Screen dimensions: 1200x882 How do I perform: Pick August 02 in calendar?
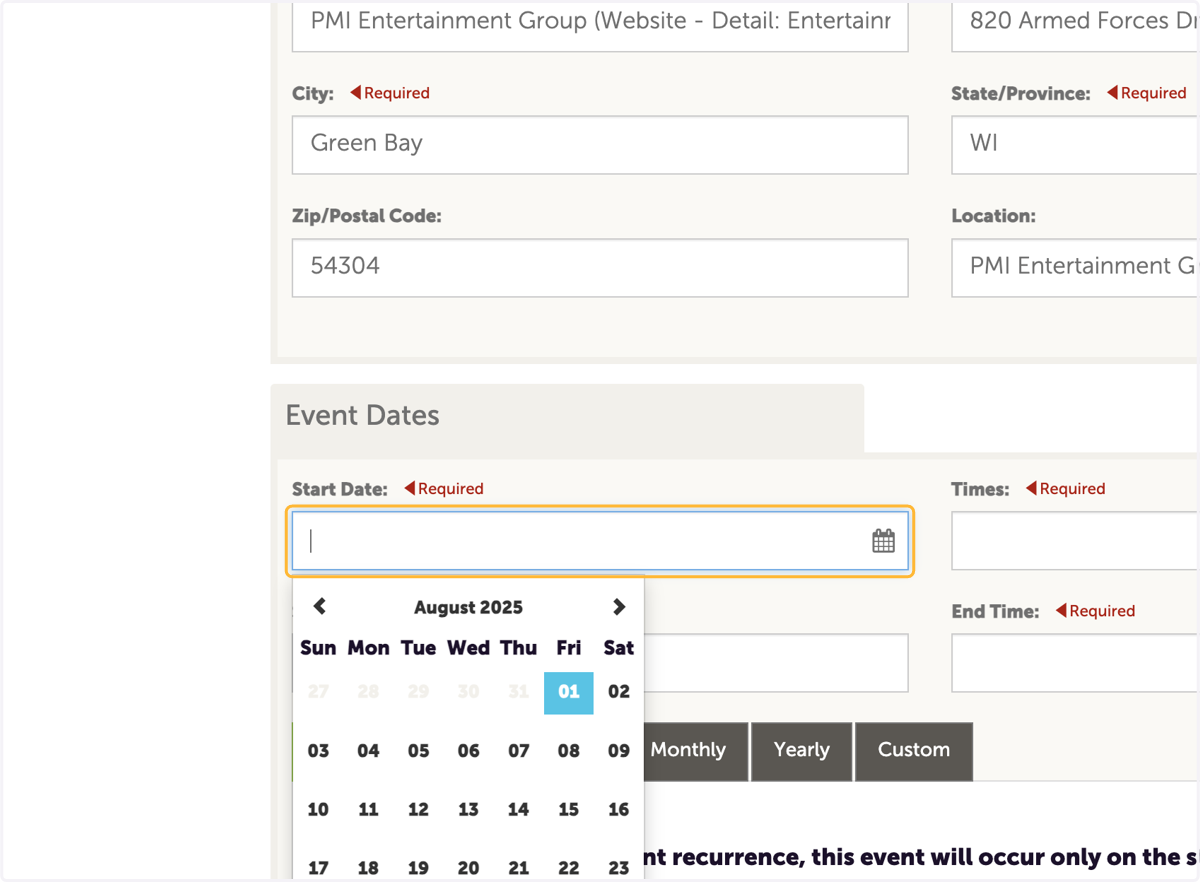619,692
